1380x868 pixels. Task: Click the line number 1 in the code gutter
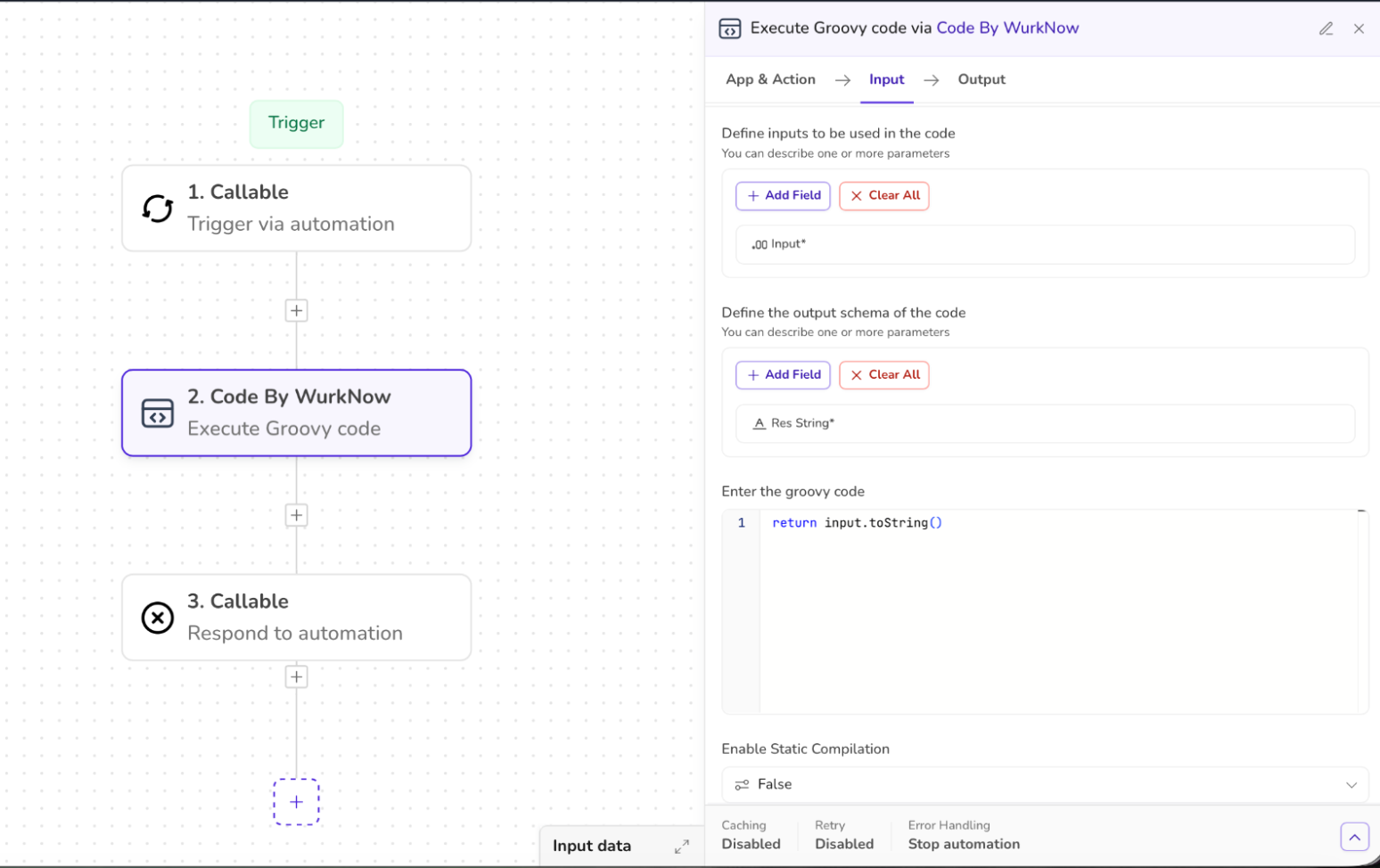741,523
